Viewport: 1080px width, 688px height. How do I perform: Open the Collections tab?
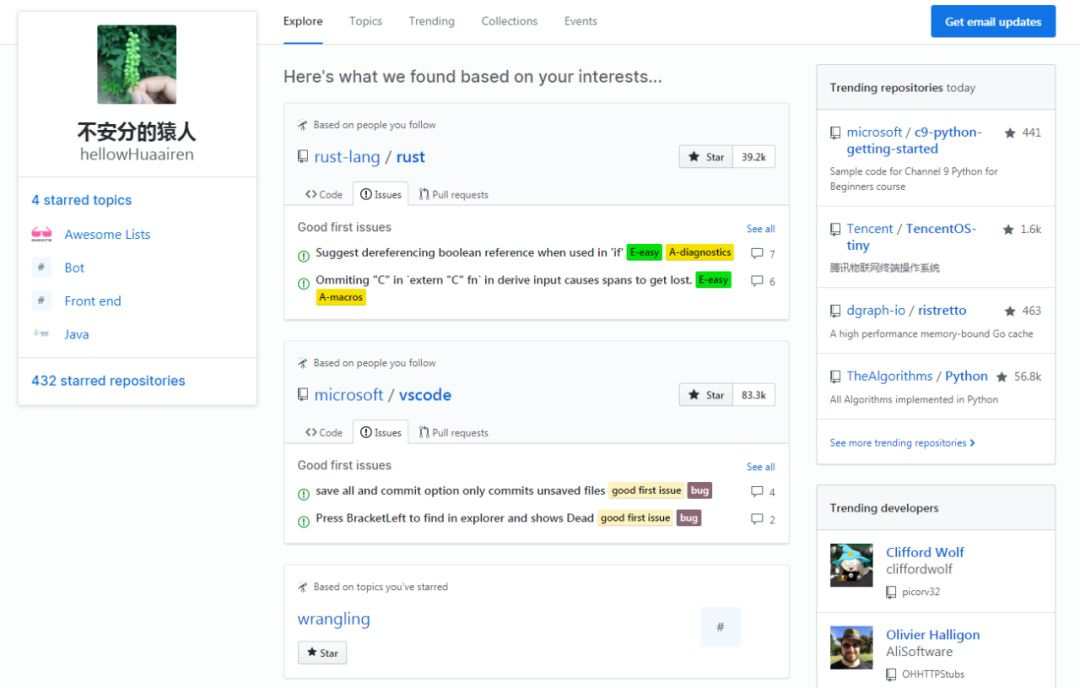click(x=510, y=21)
